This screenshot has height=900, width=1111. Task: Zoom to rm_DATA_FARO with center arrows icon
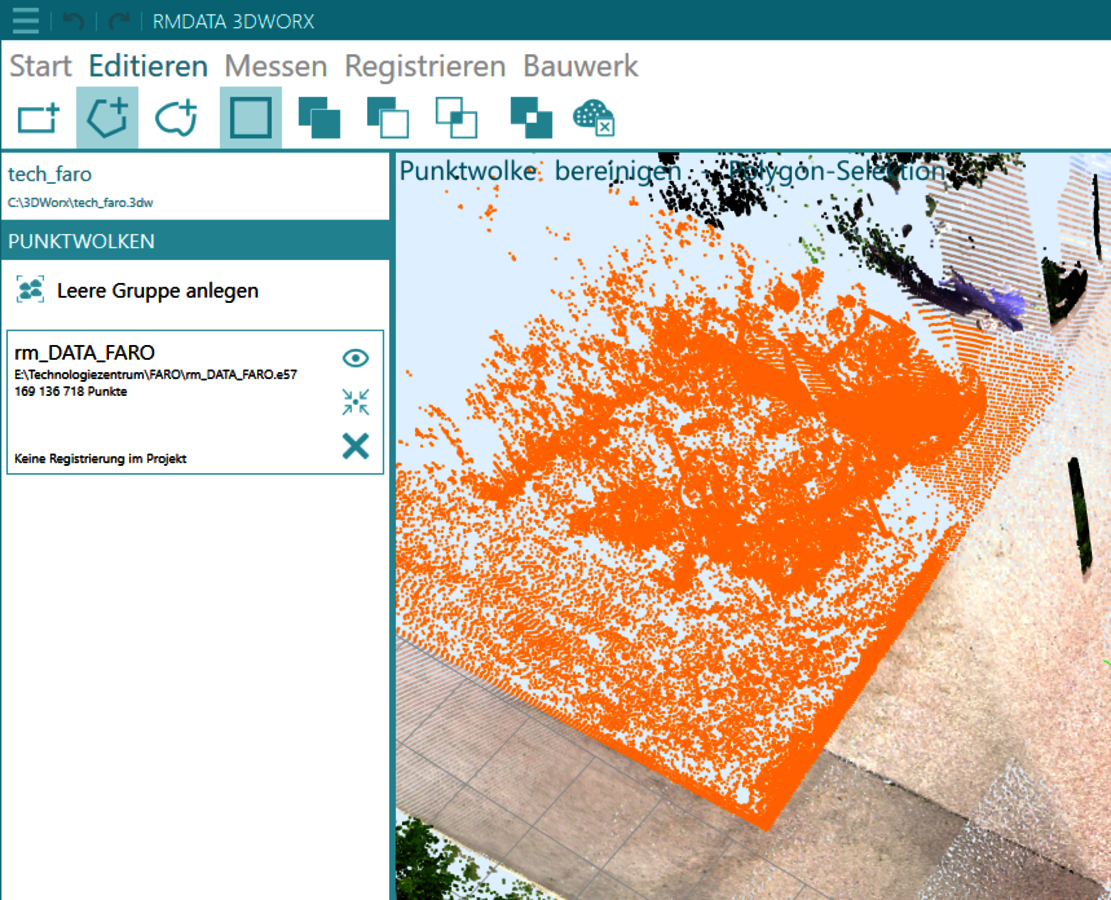pos(355,402)
